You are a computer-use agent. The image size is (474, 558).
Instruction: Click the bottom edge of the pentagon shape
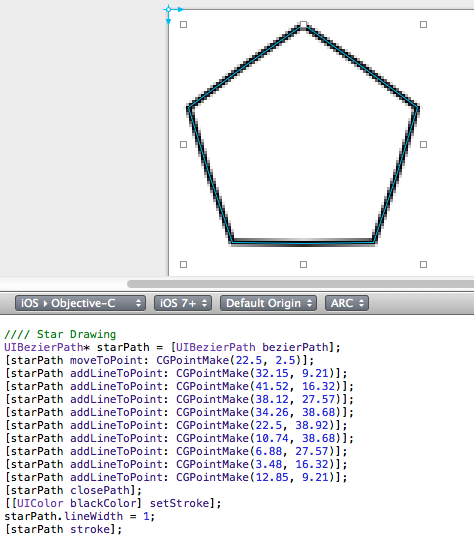point(303,242)
